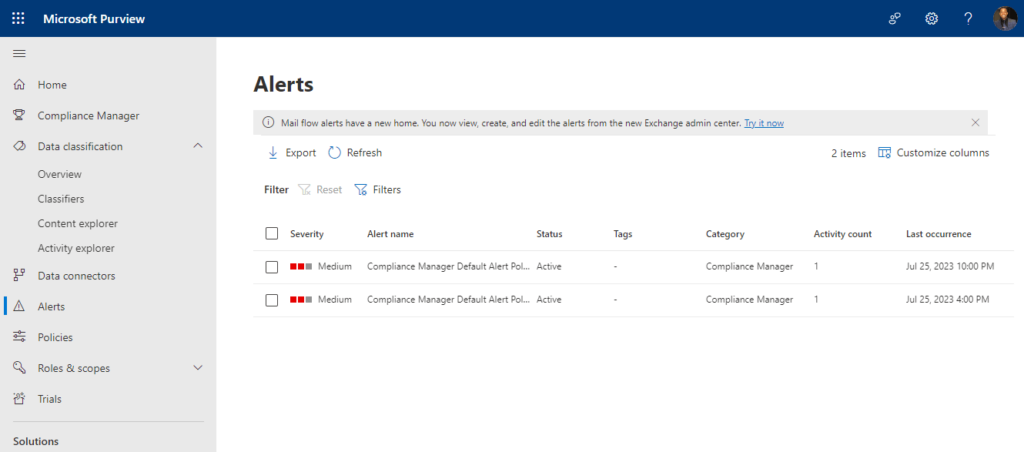1024x452 pixels.
Task: Open Data connectors page
Action: tap(76, 276)
